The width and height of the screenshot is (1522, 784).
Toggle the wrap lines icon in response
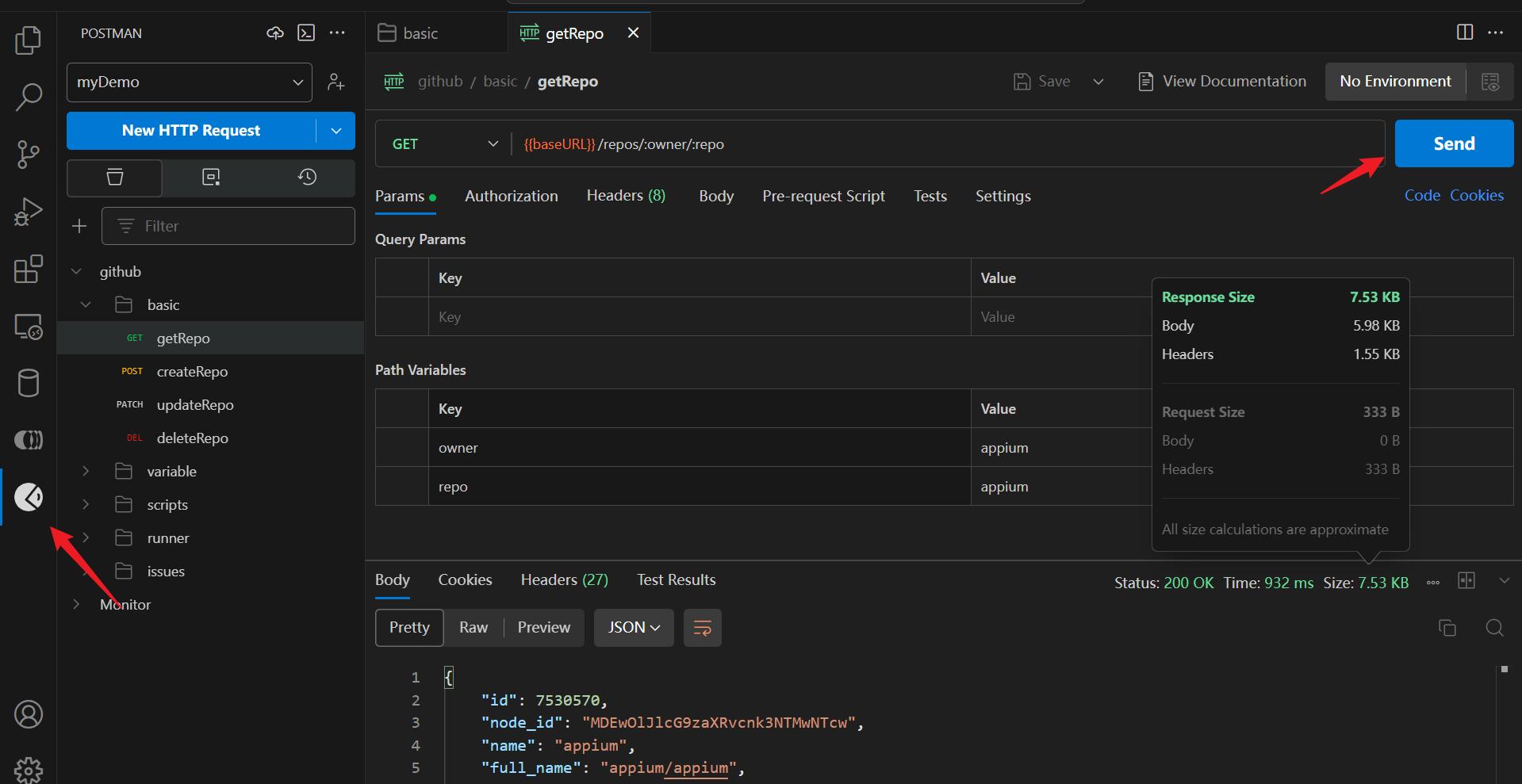pyautogui.click(x=703, y=628)
